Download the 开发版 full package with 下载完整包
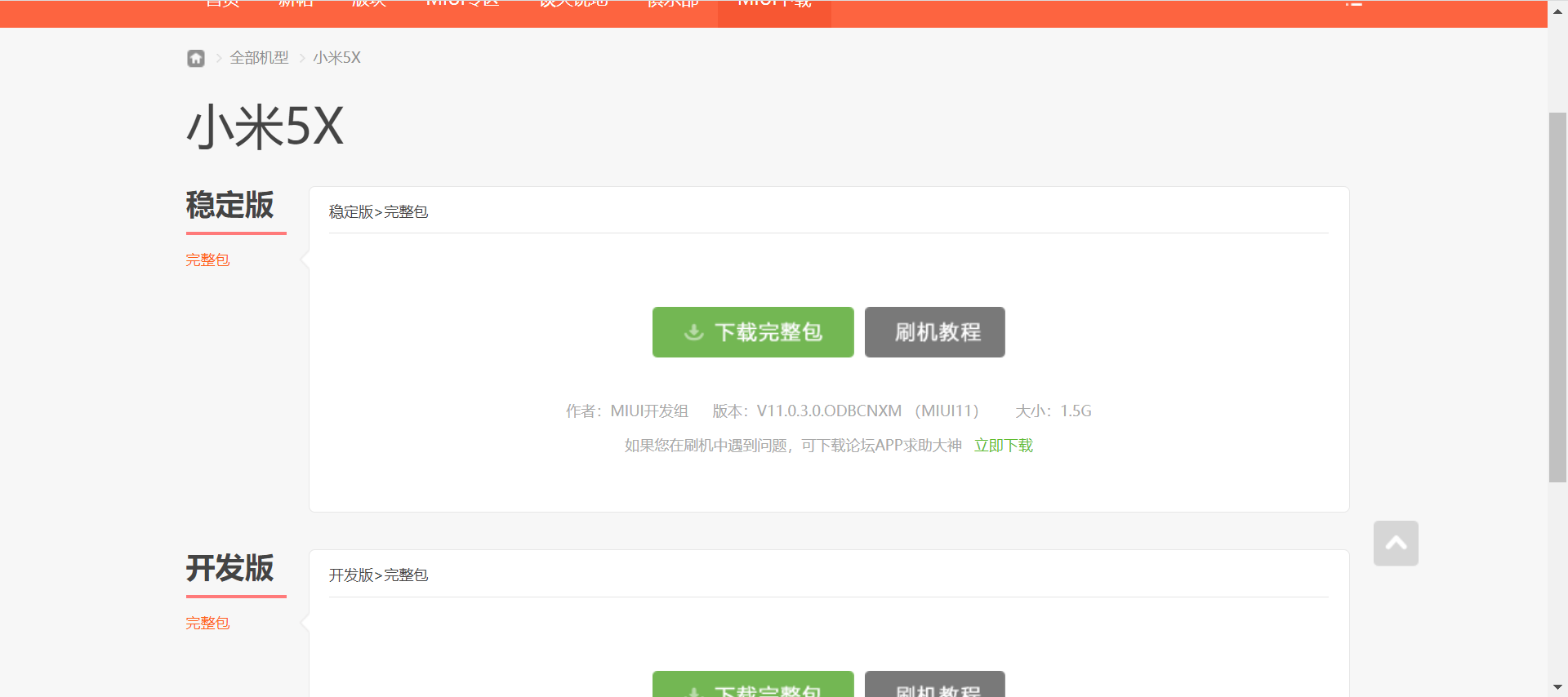The height and width of the screenshot is (697, 1568). [x=753, y=685]
